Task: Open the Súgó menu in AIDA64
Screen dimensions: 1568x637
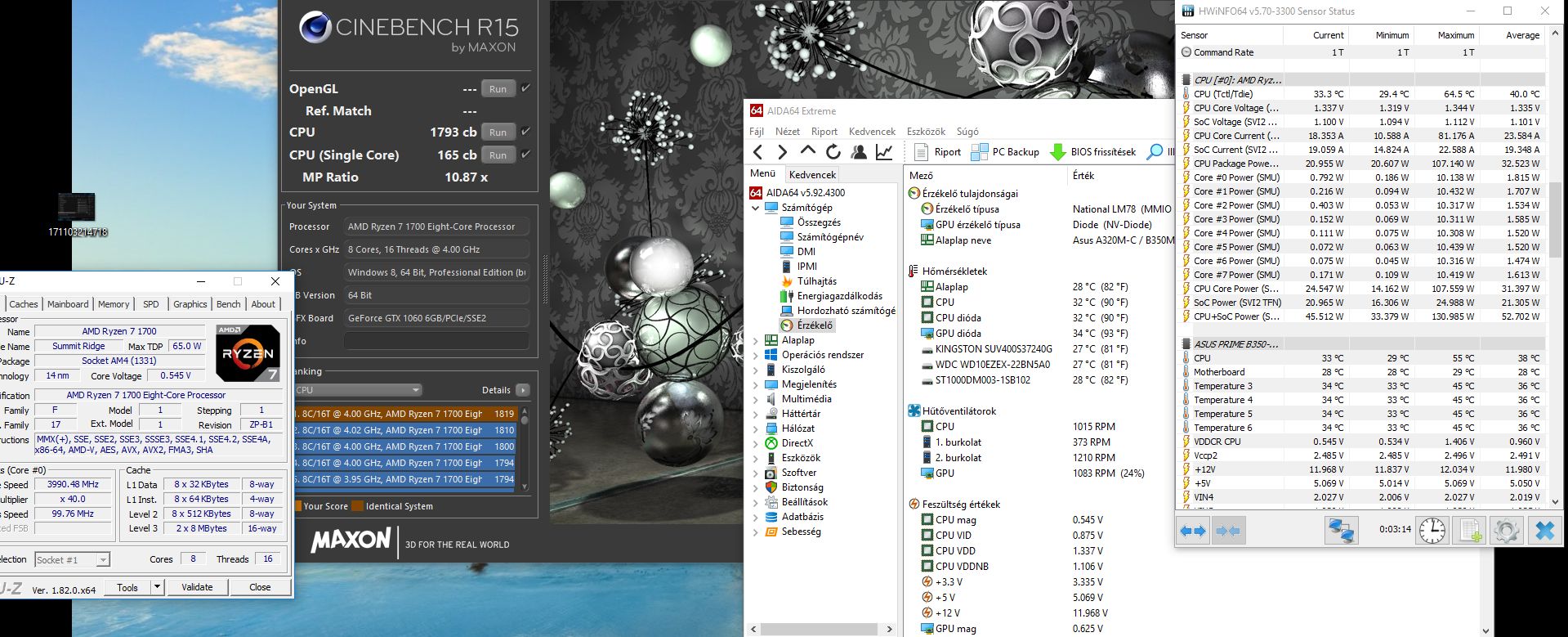Action: (967, 132)
